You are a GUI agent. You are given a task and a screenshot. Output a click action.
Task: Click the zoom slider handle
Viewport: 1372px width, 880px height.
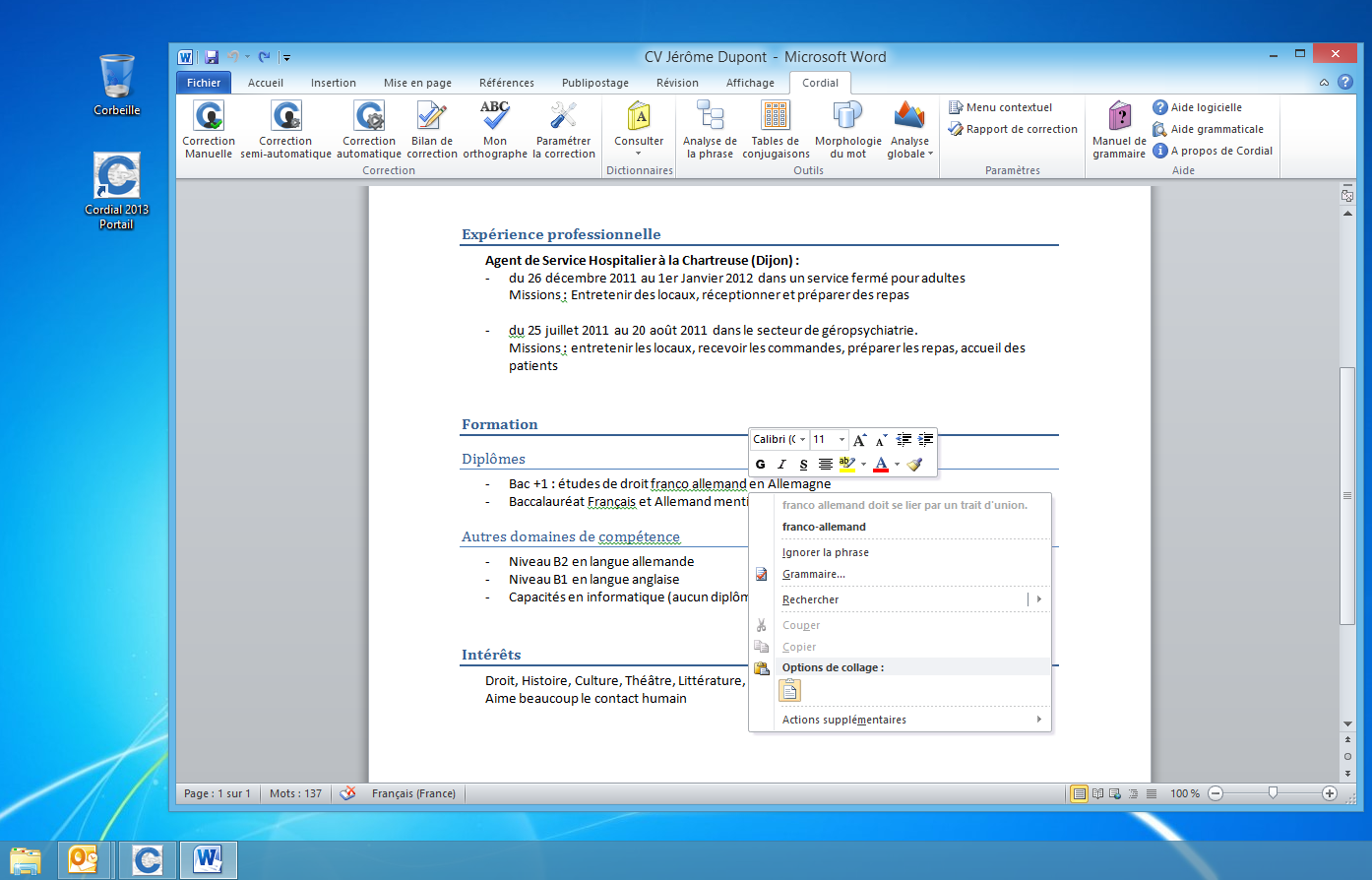[1273, 792]
